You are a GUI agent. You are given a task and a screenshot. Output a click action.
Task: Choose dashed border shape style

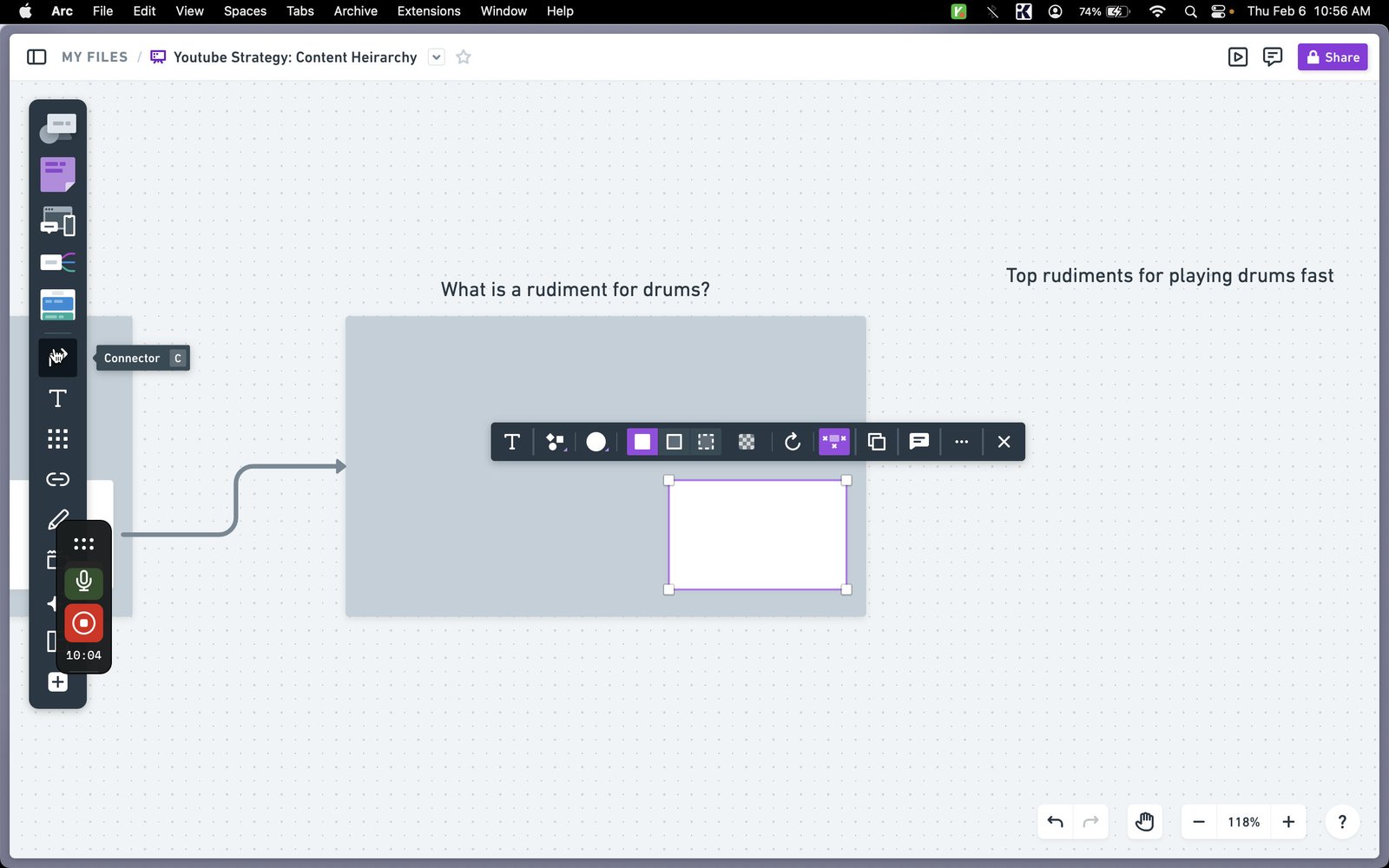[x=706, y=442]
